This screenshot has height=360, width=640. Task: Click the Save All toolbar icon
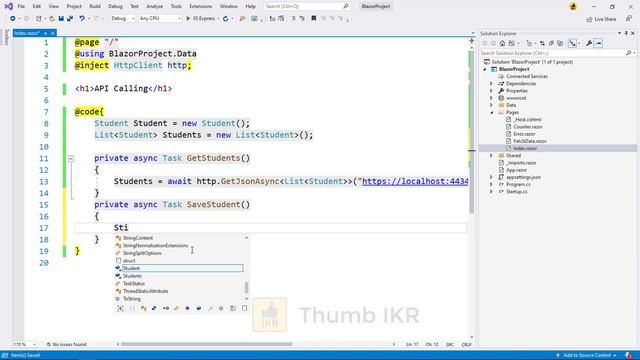tap(70, 18)
